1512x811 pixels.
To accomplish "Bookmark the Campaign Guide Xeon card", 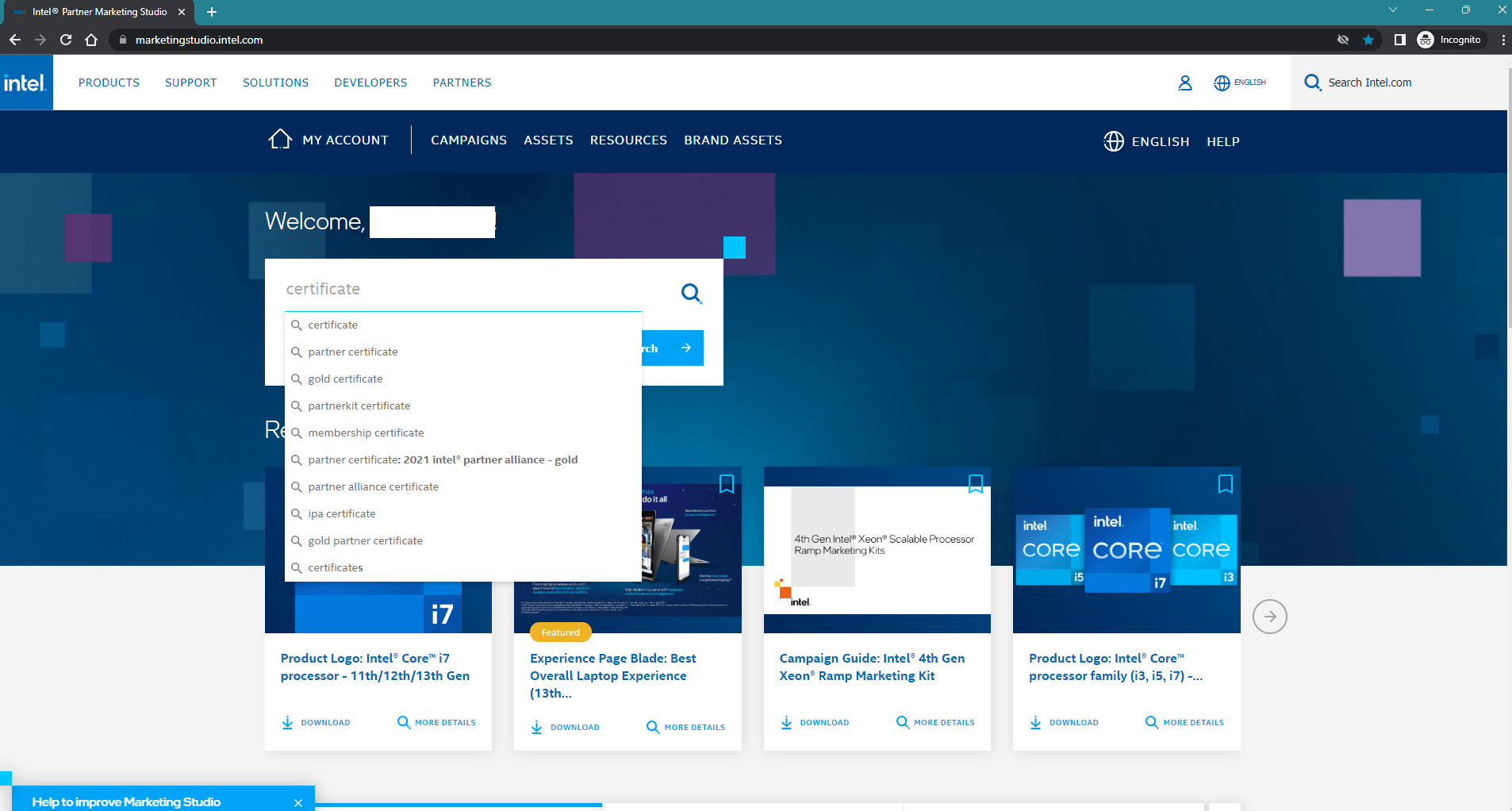I will [x=976, y=484].
